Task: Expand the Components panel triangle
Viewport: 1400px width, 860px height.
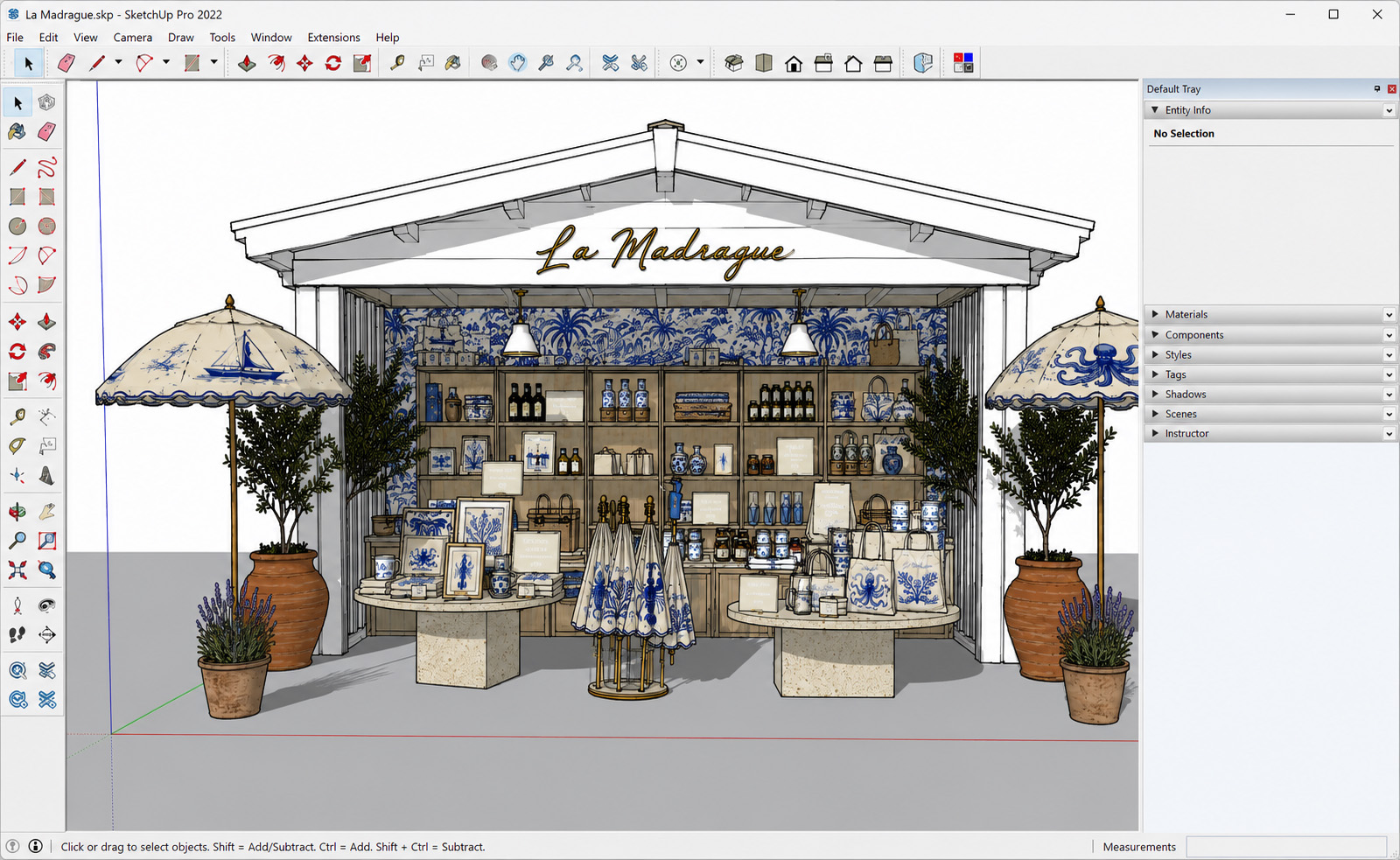Action: click(x=1155, y=334)
